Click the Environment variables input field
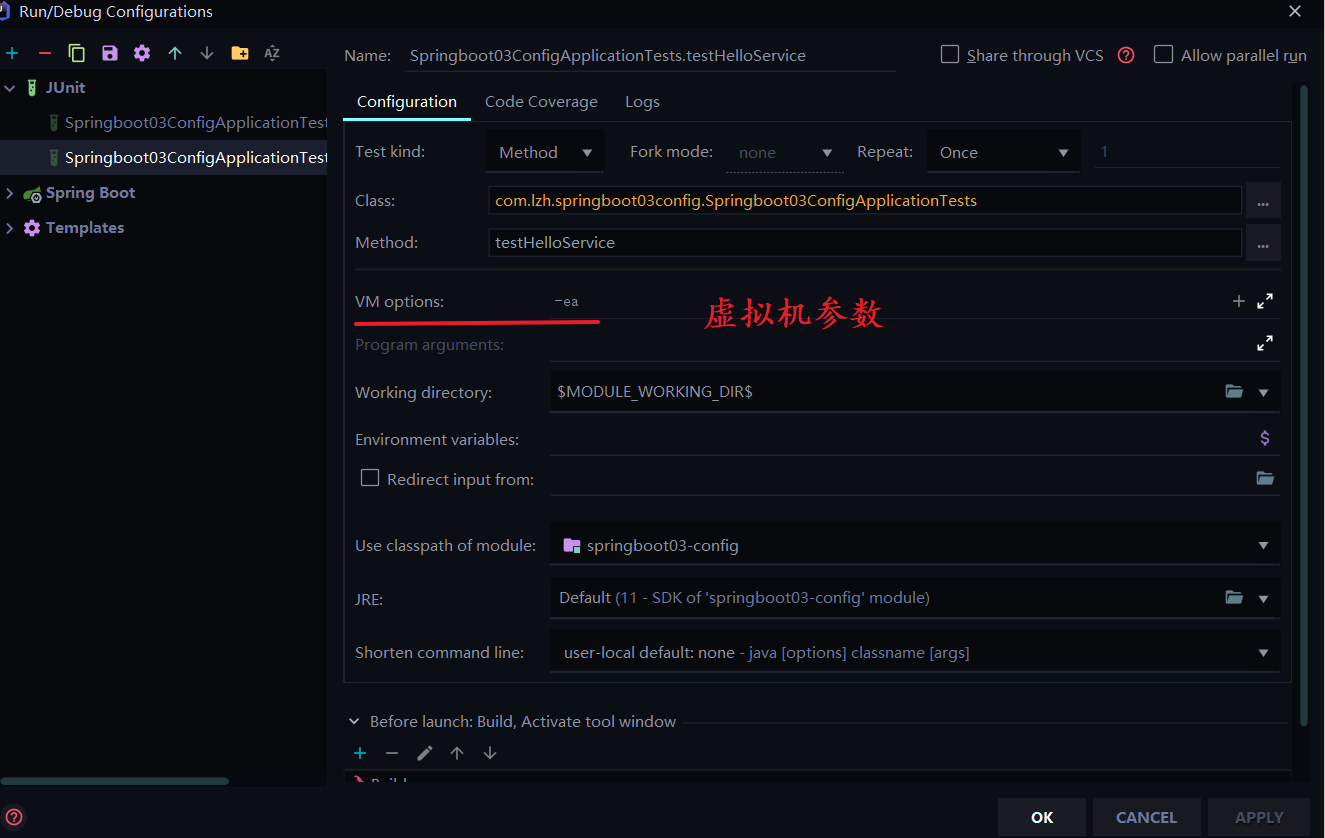 pos(900,439)
